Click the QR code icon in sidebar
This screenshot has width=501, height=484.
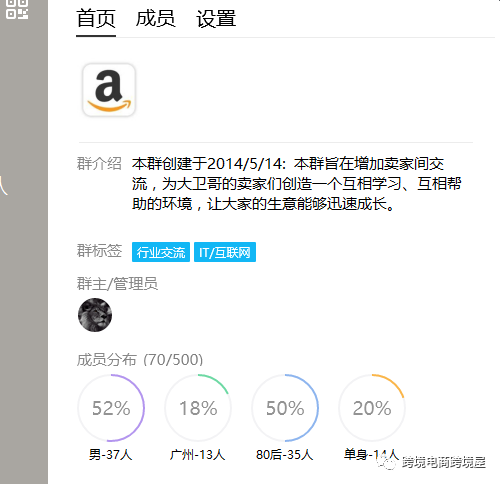(17, 9)
